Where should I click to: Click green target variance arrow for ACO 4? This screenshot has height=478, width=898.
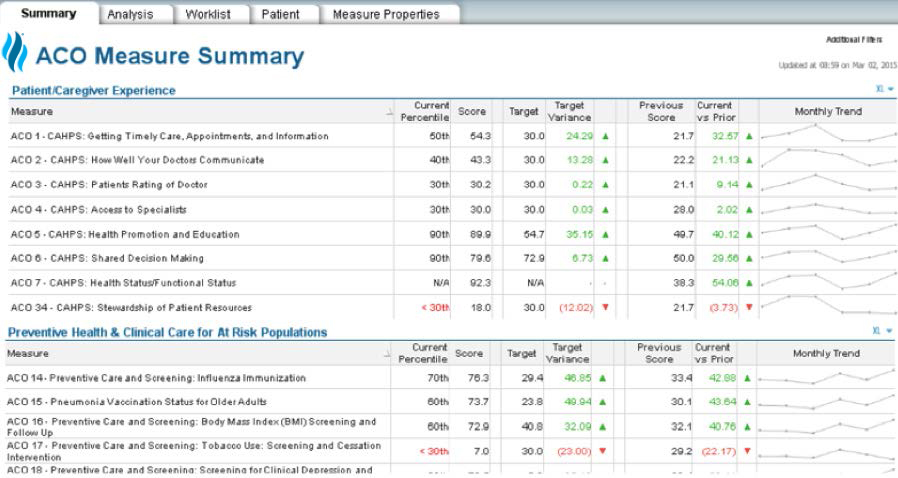tap(605, 210)
